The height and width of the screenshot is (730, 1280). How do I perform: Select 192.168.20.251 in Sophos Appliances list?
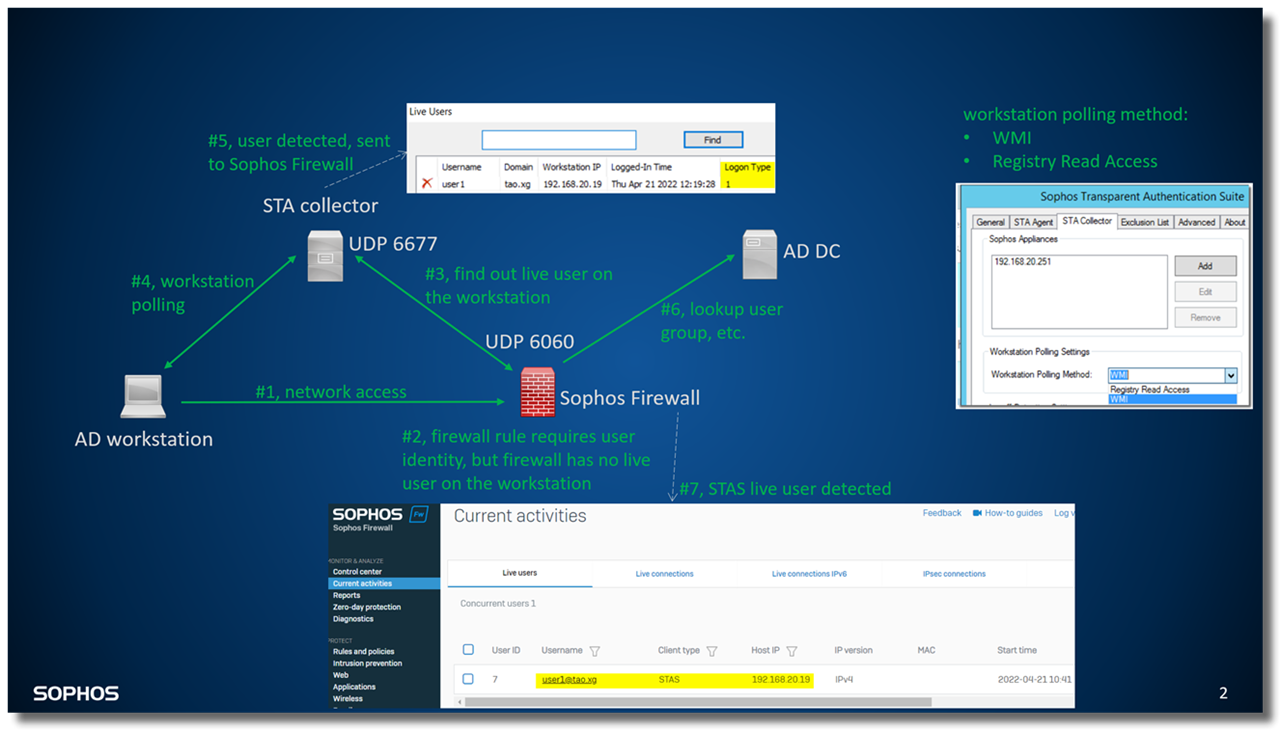click(1022, 262)
